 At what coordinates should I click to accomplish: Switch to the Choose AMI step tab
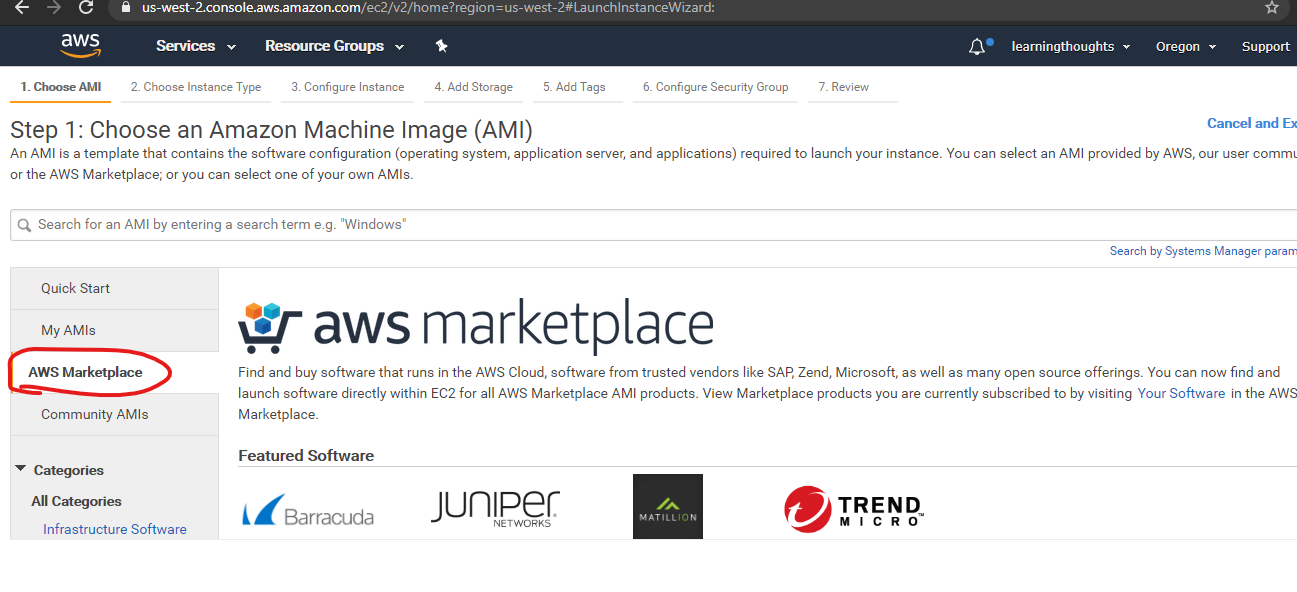[61, 87]
